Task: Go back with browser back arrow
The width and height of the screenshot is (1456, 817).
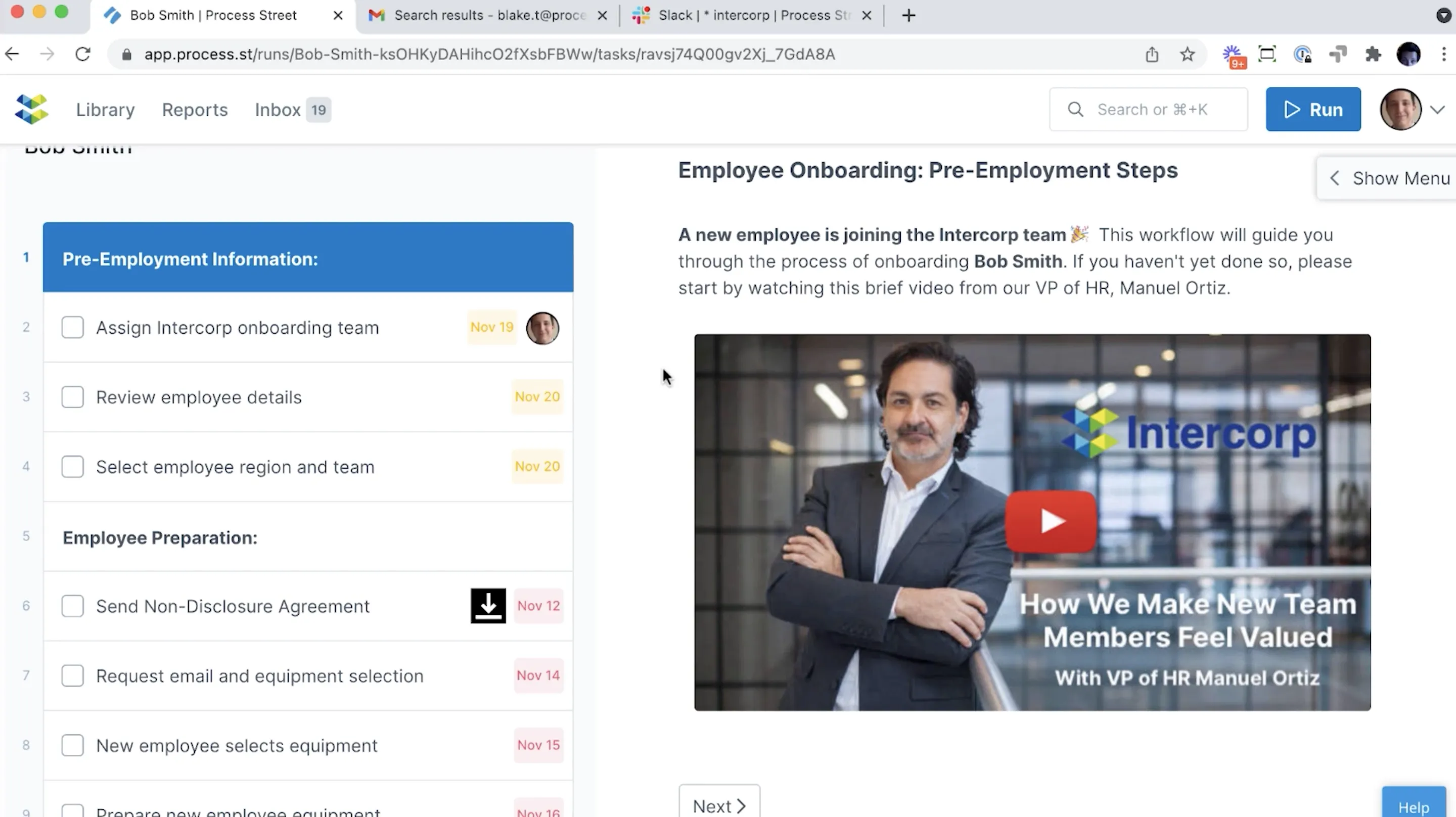Action: tap(12, 54)
